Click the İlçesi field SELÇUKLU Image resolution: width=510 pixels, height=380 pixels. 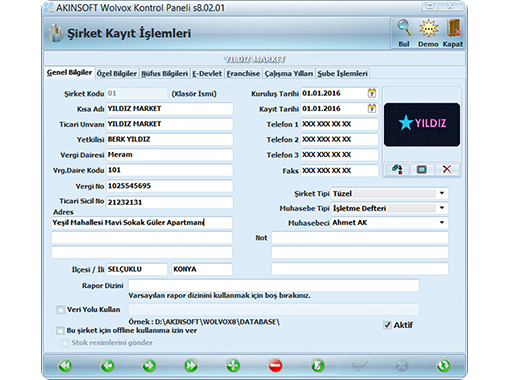(x=137, y=269)
